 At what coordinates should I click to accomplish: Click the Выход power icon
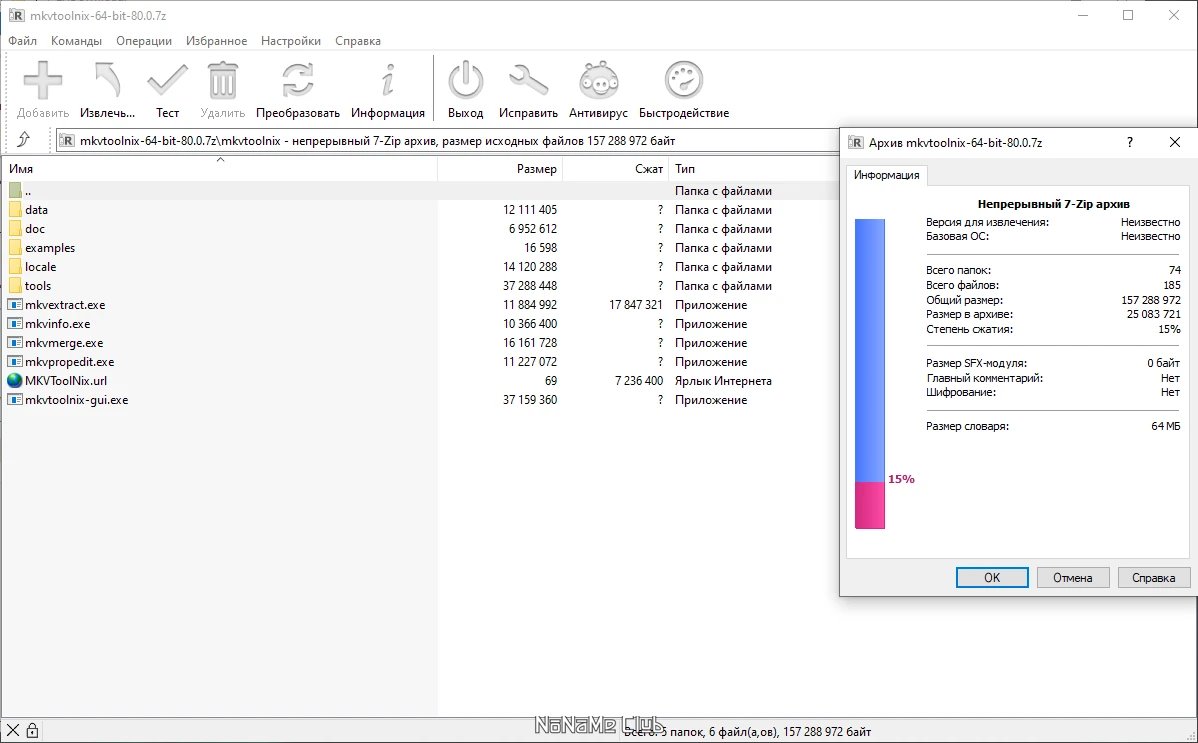click(465, 81)
